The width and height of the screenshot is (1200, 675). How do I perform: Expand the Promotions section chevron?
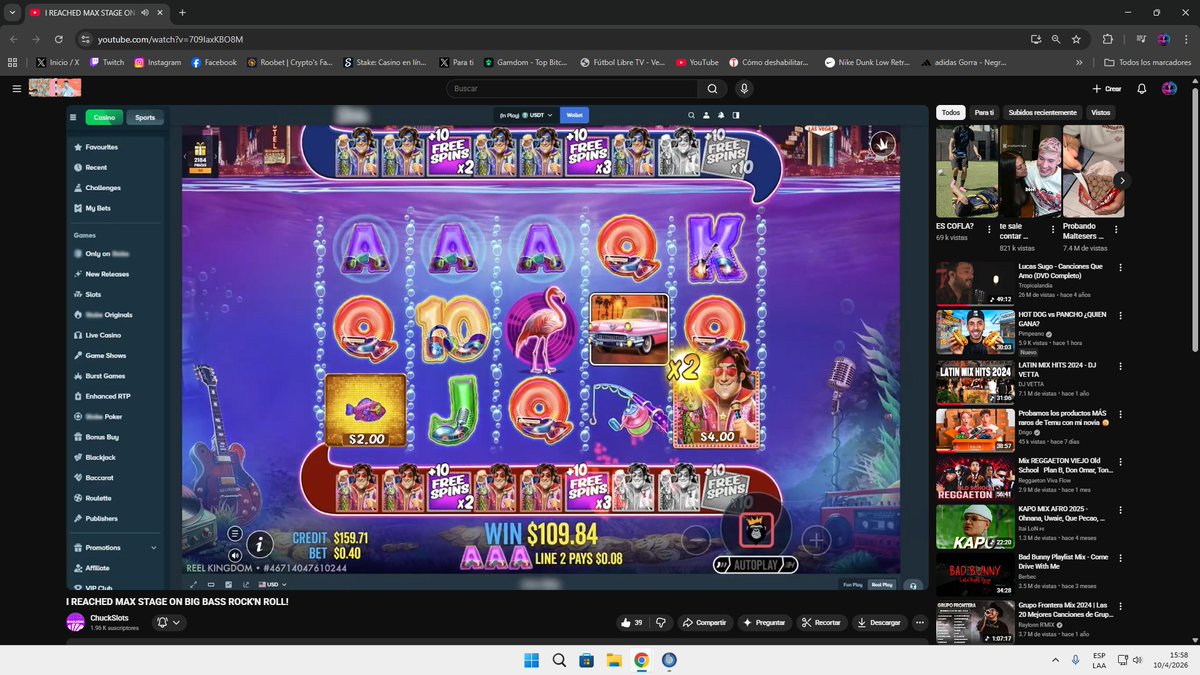[x=153, y=548]
